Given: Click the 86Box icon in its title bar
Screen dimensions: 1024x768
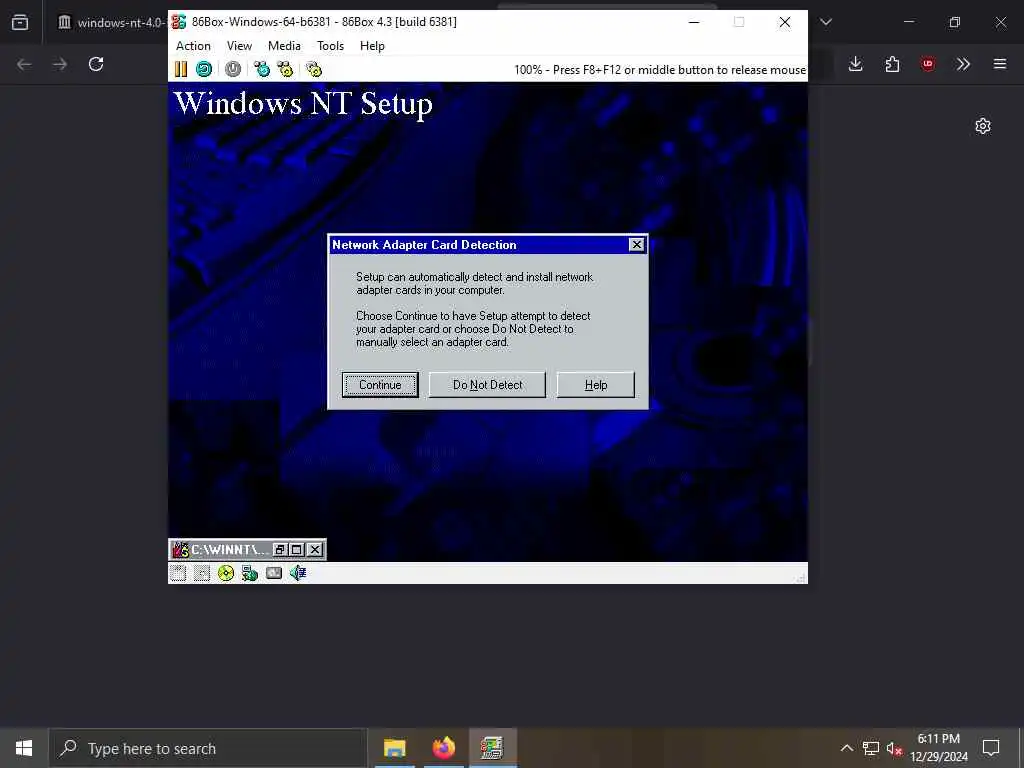Looking at the screenshot, I should 179,22.
